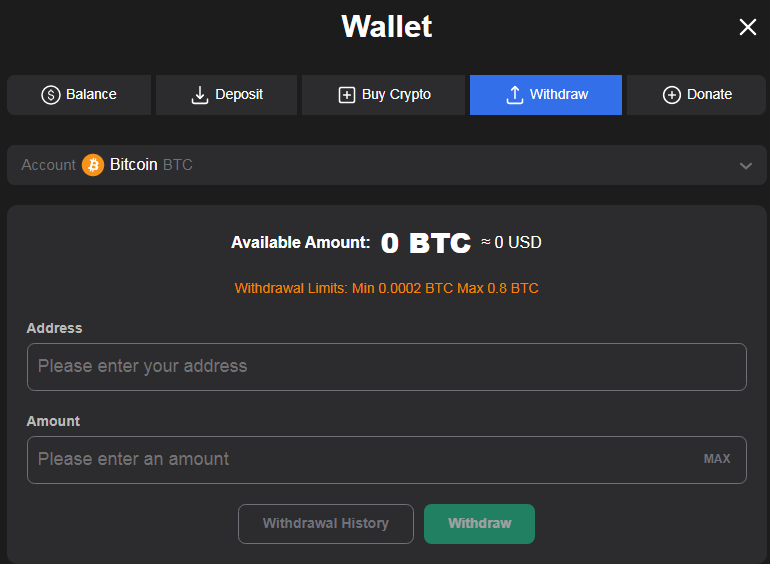Select the Withdraw tab label
The width and height of the screenshot is (770, 564).
[x=559, y=95]
